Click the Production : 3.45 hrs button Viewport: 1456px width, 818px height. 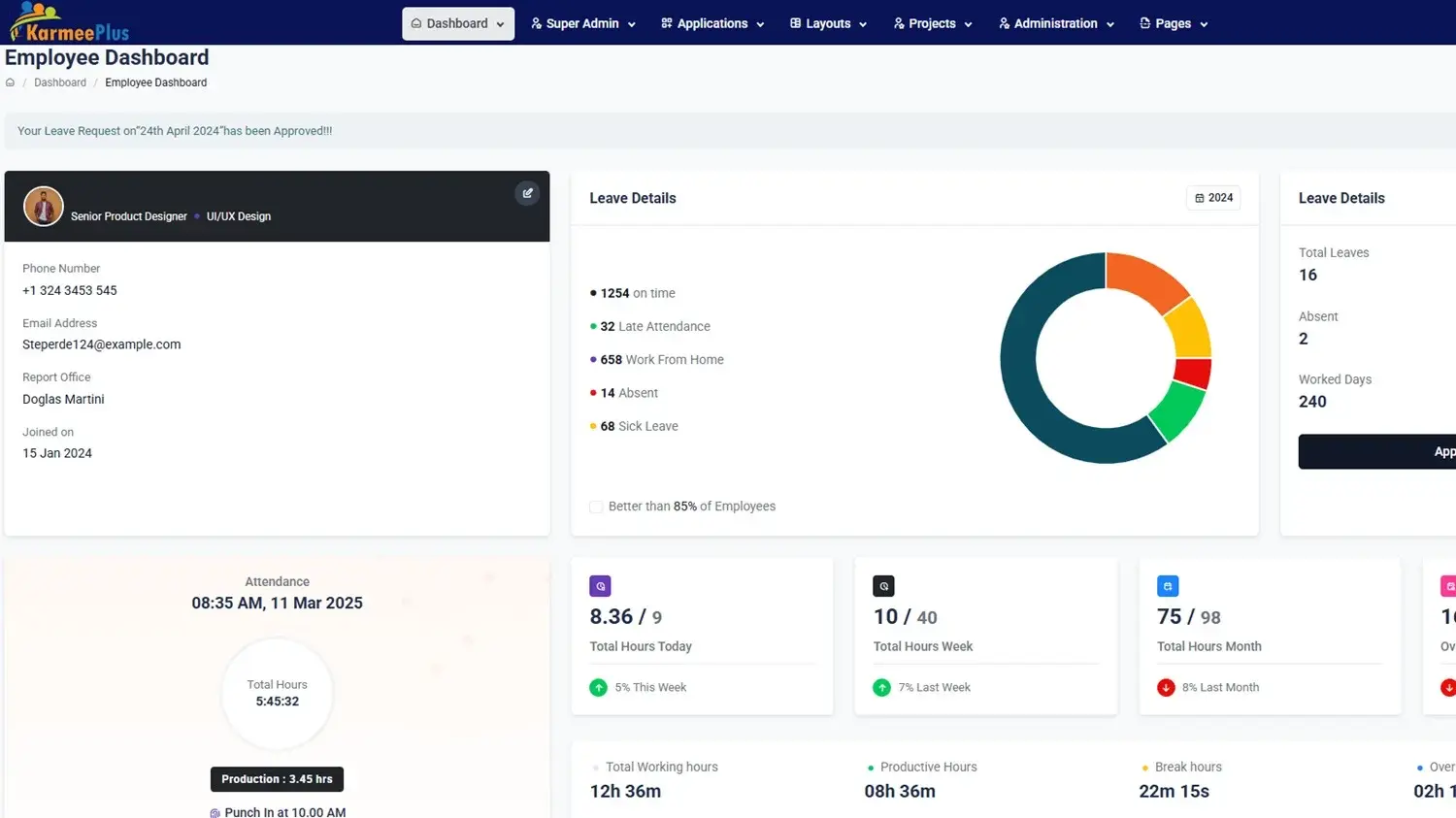point(277,779)
